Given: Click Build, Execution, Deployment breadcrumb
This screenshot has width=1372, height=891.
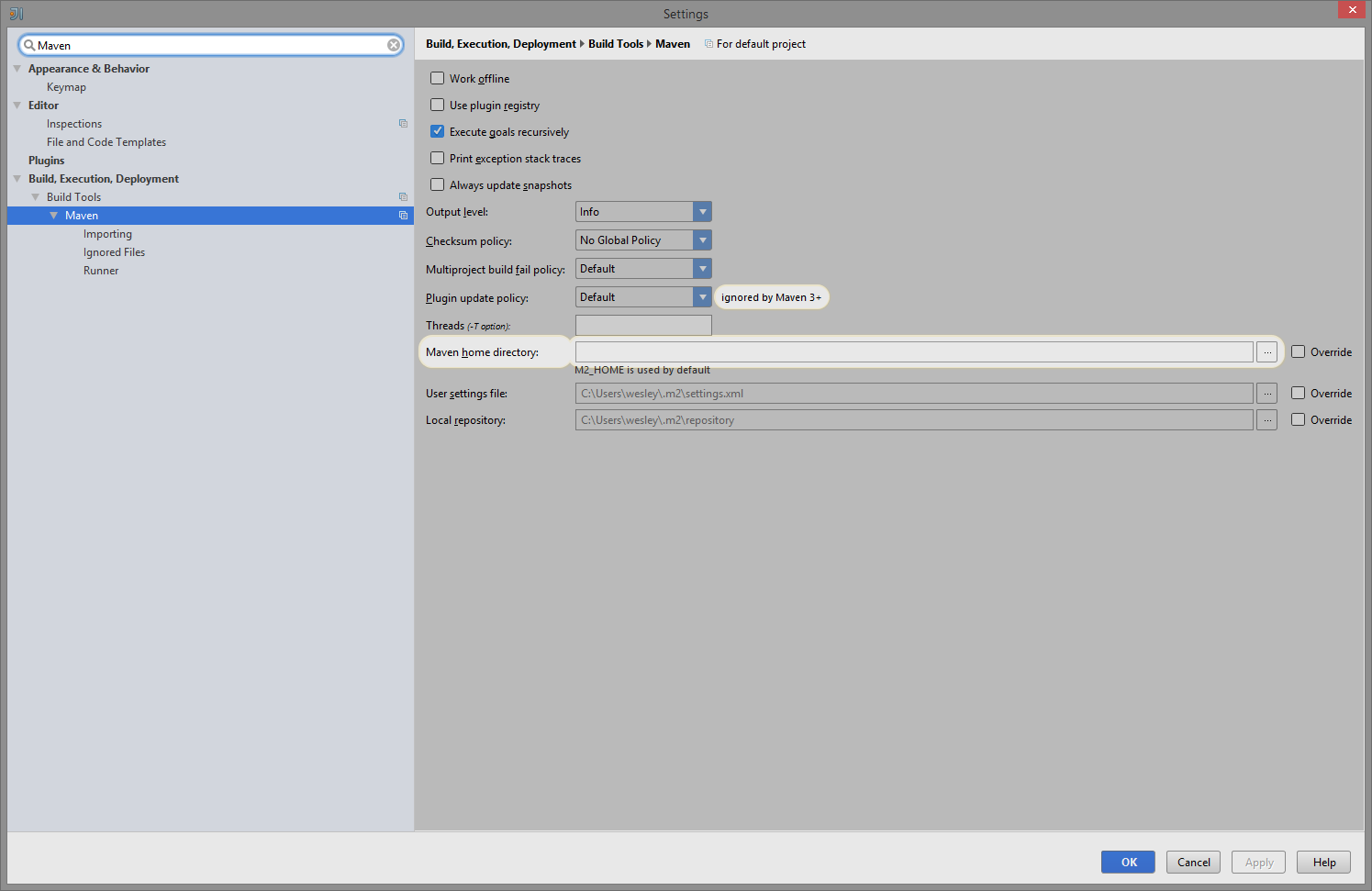Looking at the screenshot, I should pos(501,44).
